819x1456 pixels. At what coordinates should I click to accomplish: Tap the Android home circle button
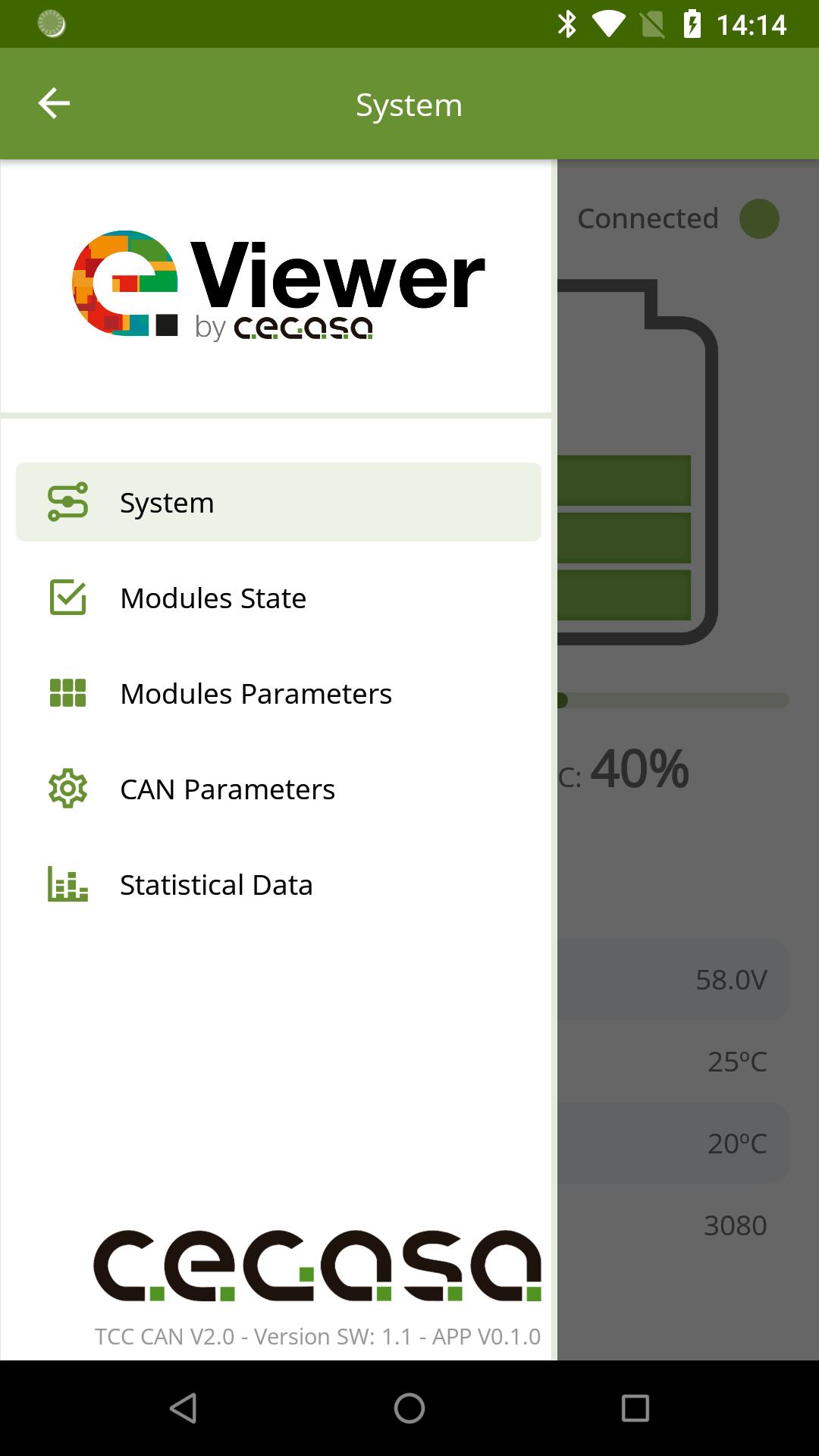[x=409, y=1408]
